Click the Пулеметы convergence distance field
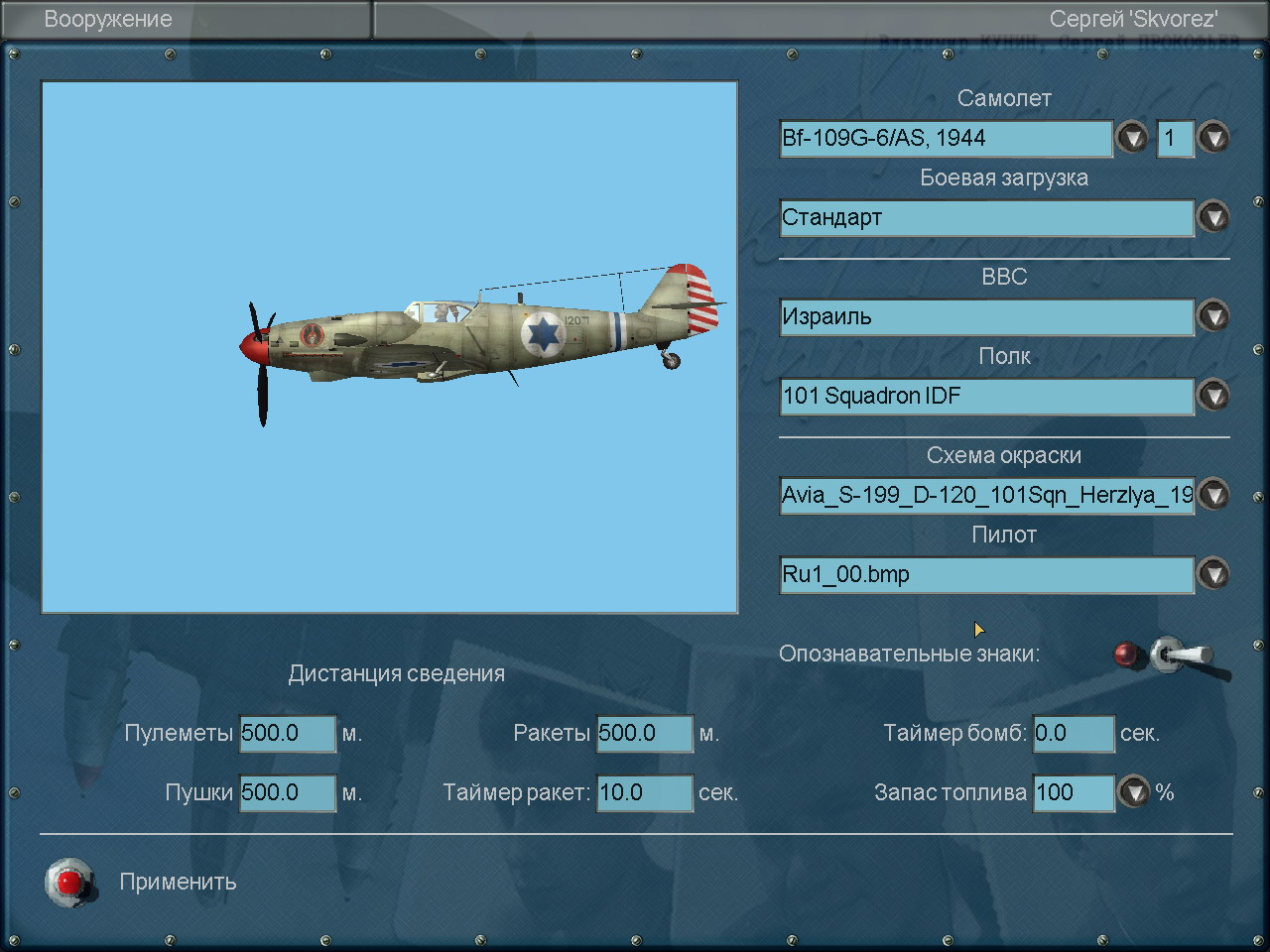 [x=287, y=734]
